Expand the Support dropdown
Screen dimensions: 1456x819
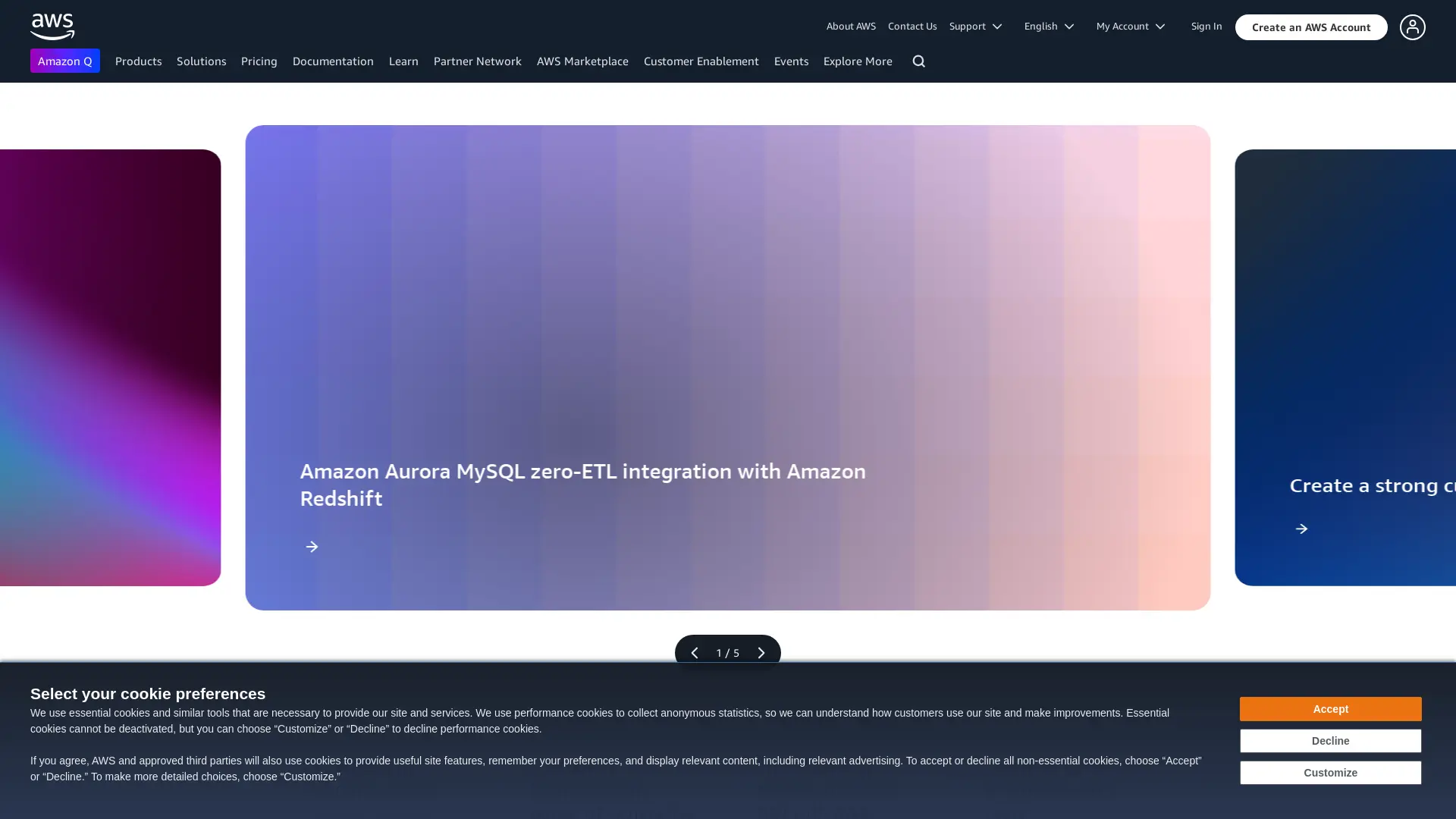pos(976,26)
